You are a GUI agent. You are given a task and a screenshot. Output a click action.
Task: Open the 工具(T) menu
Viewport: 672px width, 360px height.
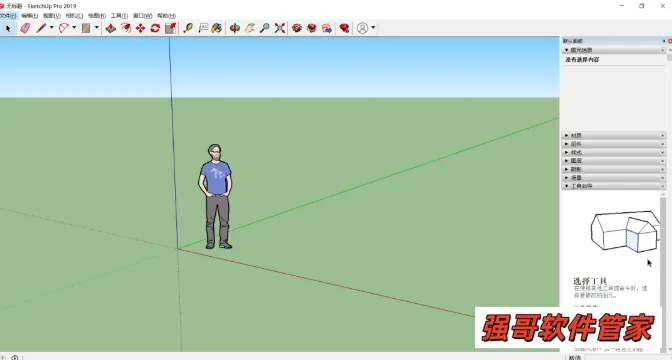pyautogui.click(x=119, y=15)
